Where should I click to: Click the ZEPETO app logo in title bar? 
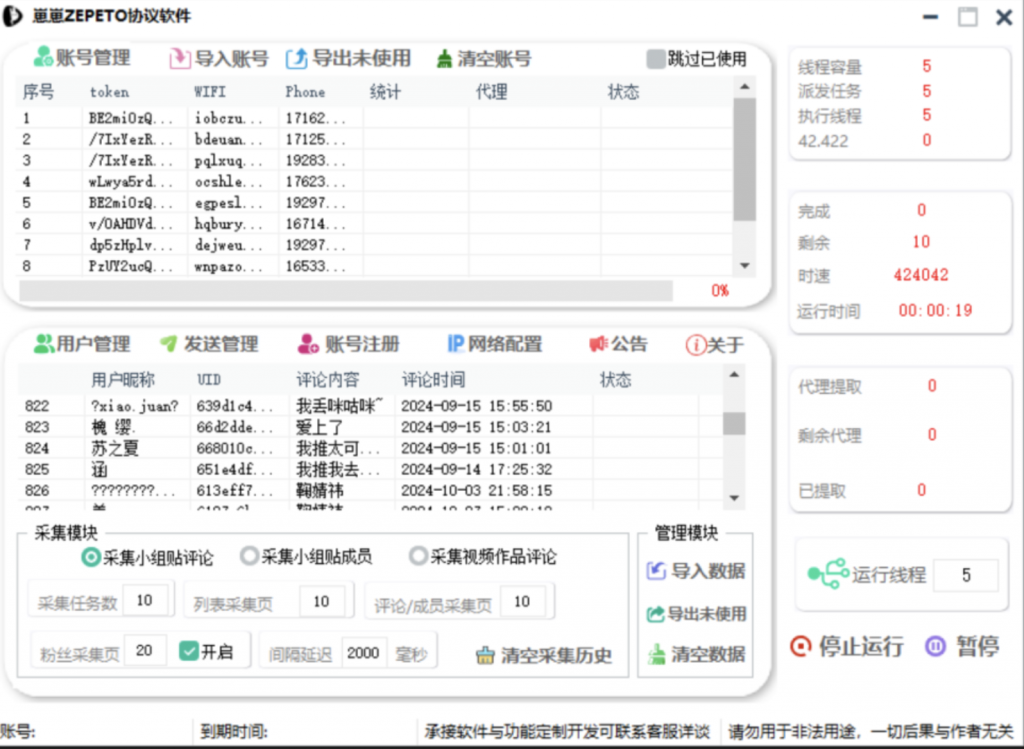point(13,16)
